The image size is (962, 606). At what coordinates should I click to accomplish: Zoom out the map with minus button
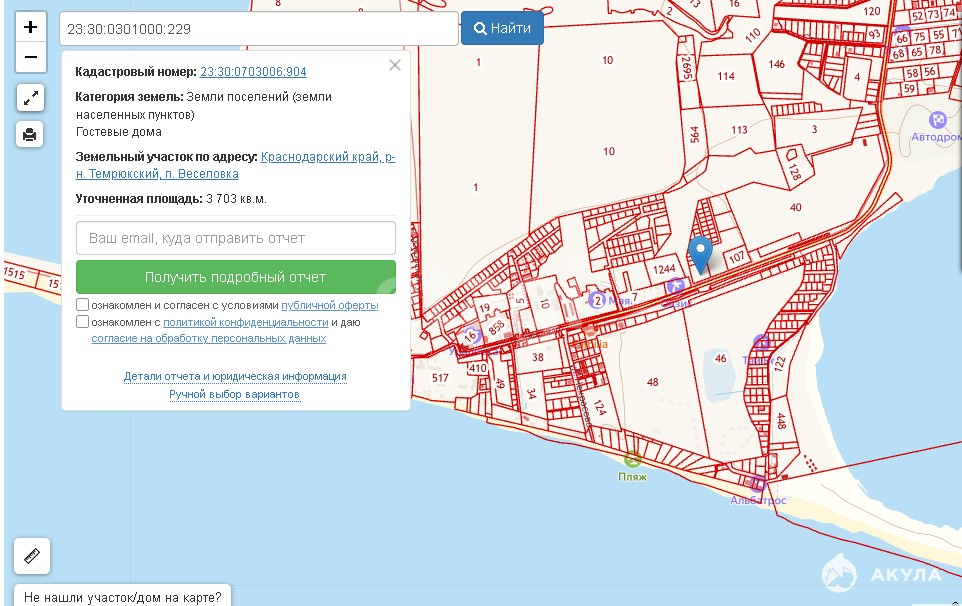[x=31, y=57]
